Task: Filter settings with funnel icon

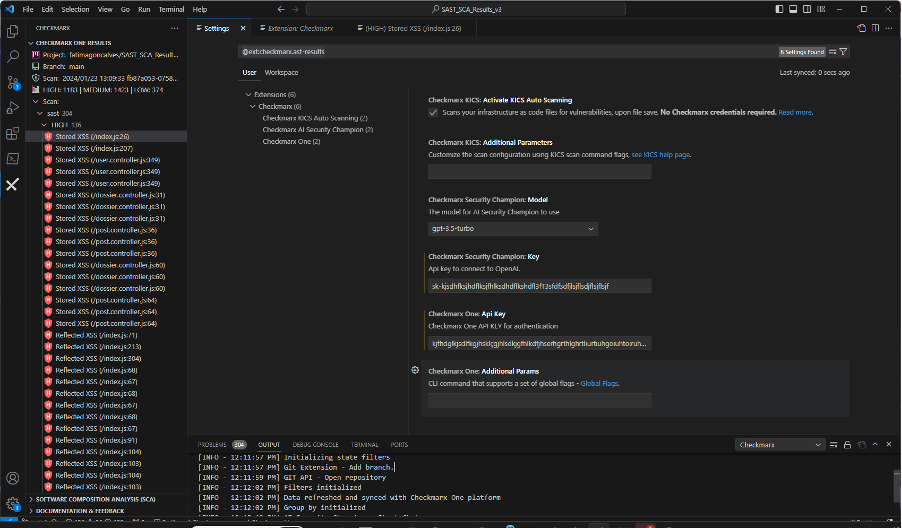Action: pos(843,52)
